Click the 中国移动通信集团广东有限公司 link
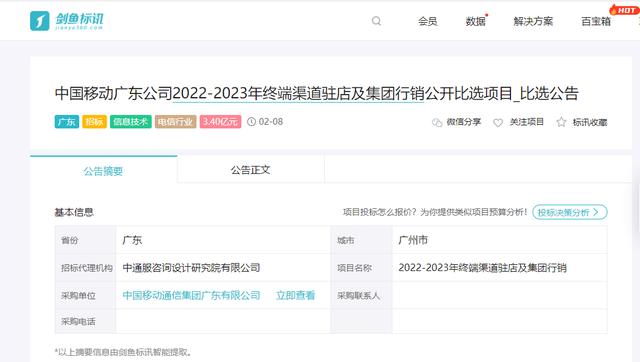The height and width of the screenshot is (362, 640). click(191, 295)
